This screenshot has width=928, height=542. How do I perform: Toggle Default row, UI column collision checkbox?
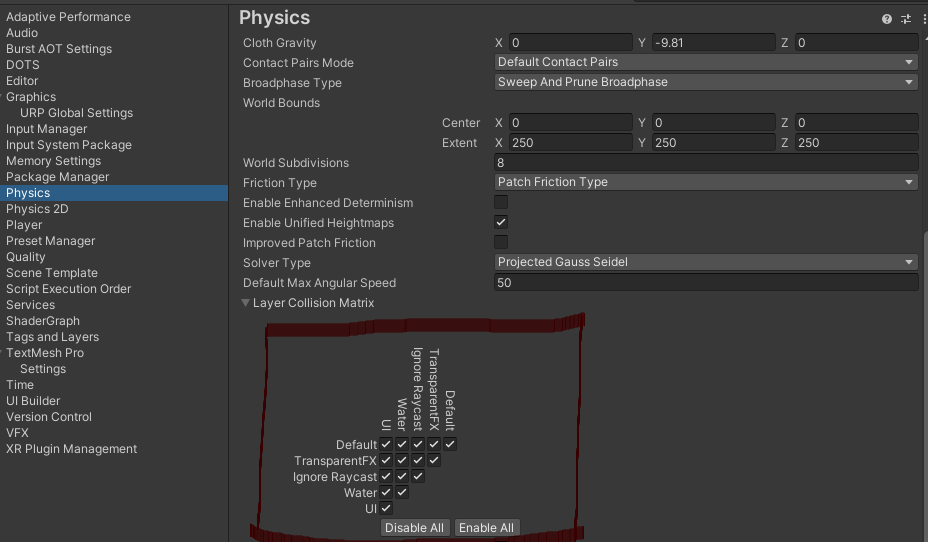pos(386,444)
